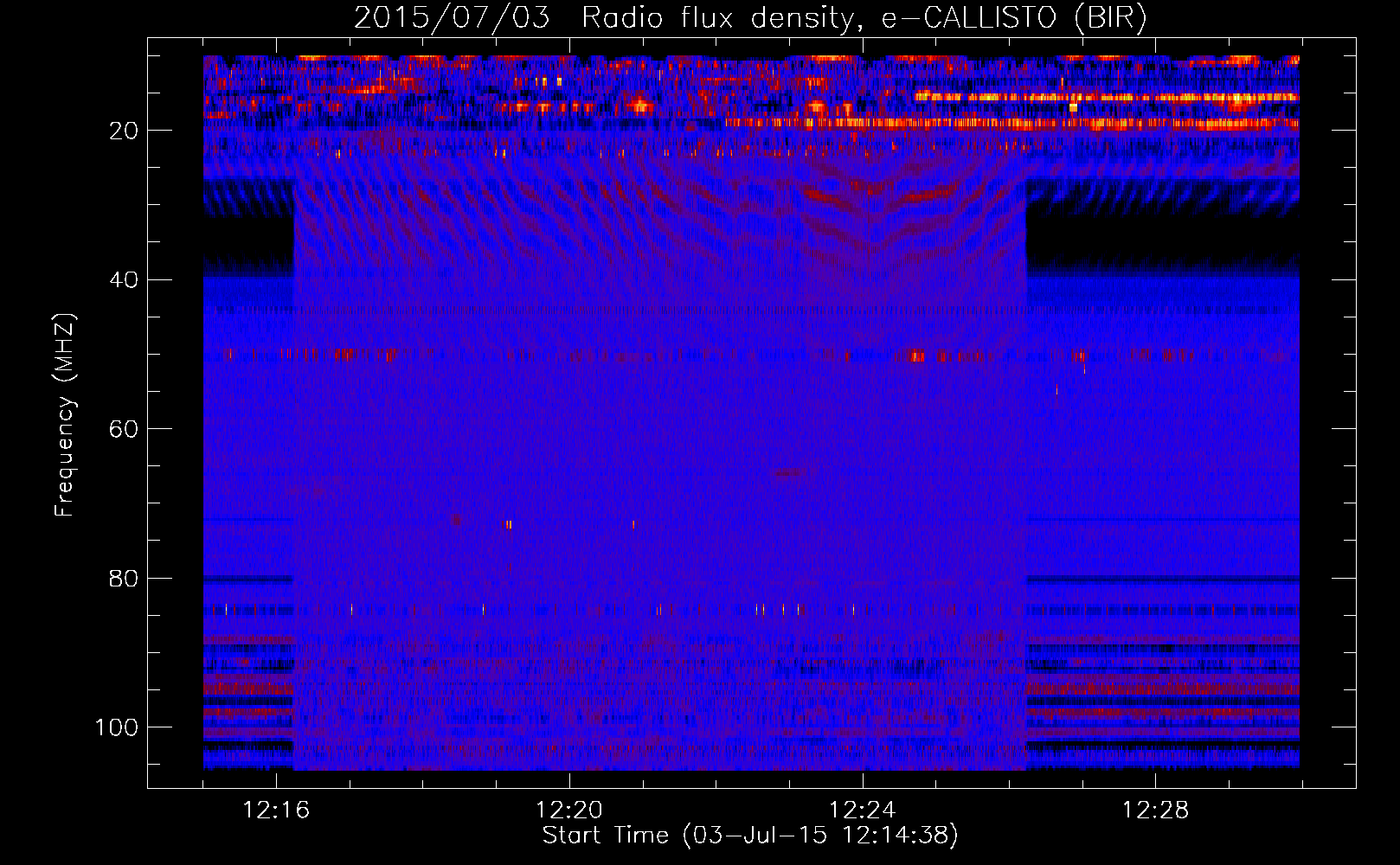Click the 12:24 time tick label
Screen dimensions: 1400x865
(863, 811)
